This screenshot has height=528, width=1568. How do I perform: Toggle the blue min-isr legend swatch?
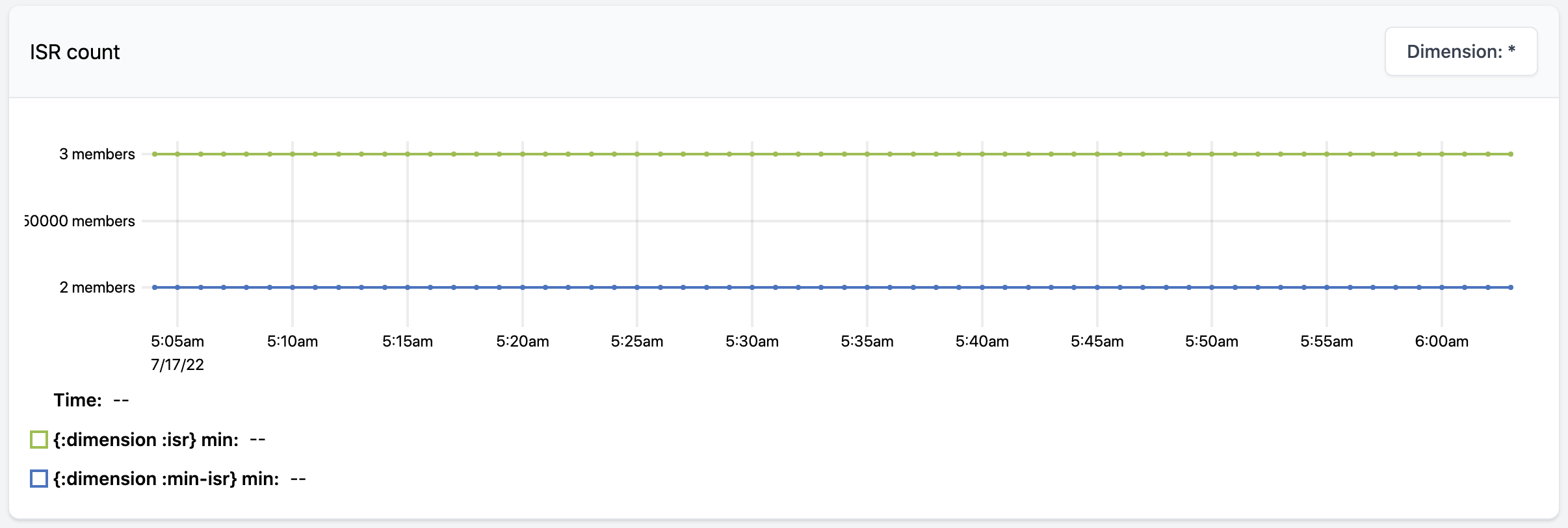coord(39,479)
